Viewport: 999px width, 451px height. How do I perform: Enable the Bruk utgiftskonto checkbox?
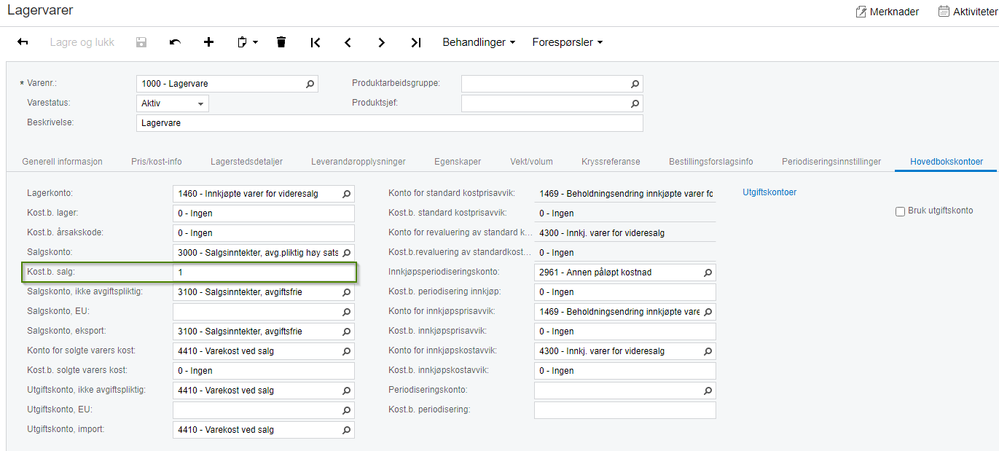pos(900,211)
